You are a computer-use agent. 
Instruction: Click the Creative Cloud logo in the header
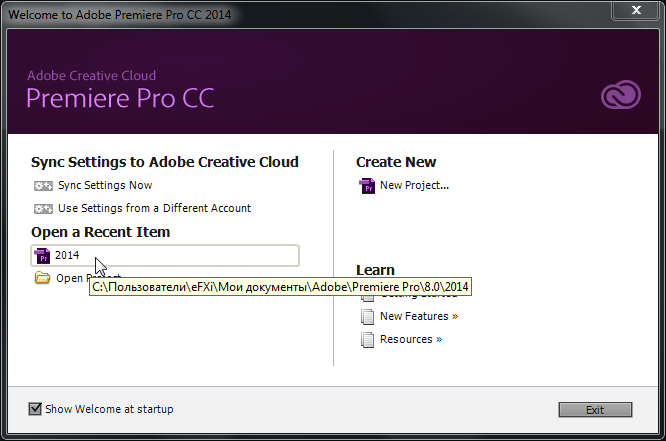tap(621, 95)
